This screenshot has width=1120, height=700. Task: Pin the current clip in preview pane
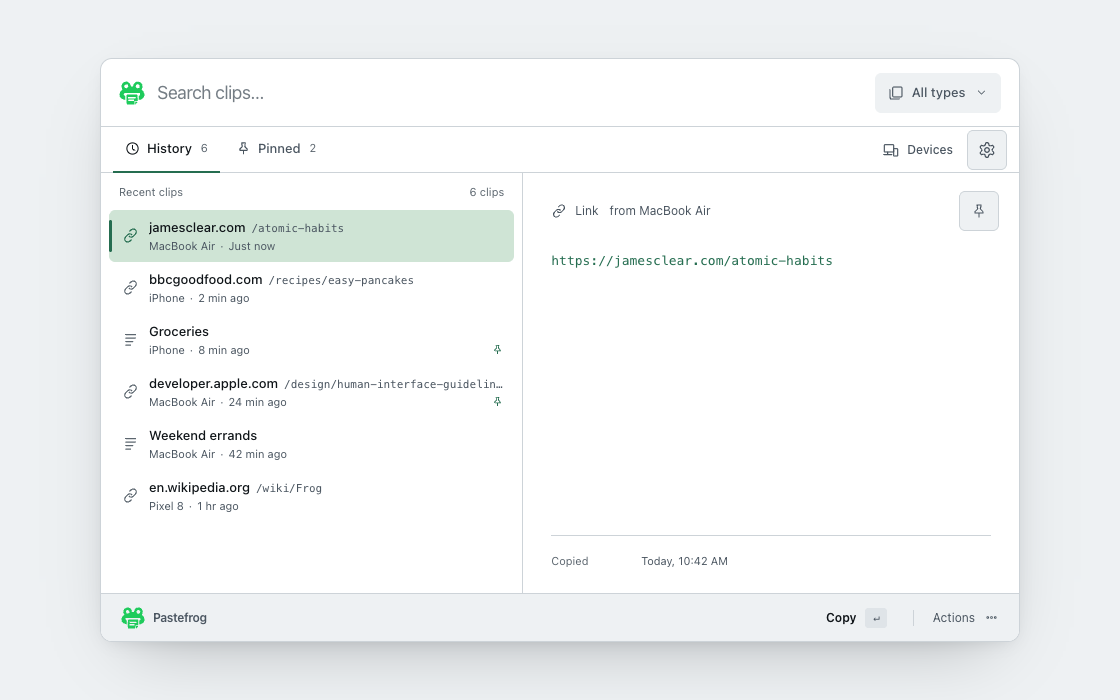pos(979,211)
